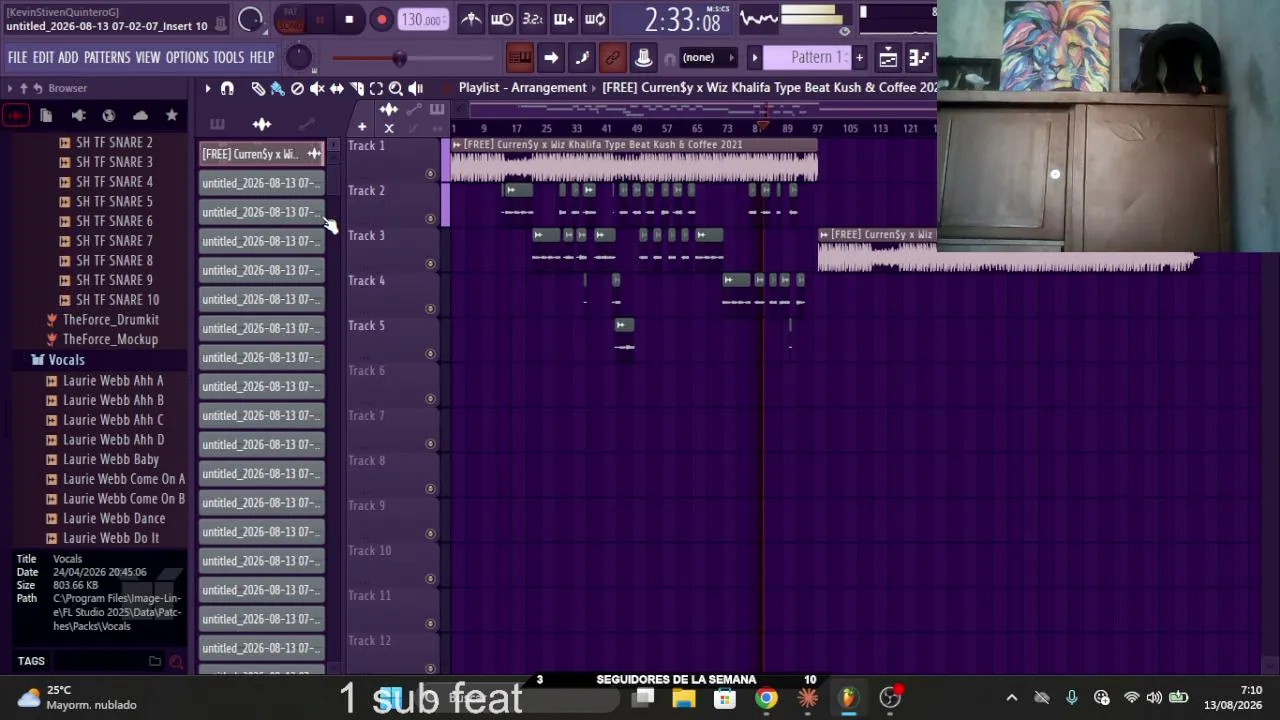
Task: Open the OPTIONS menu
Action: point(187,58)
